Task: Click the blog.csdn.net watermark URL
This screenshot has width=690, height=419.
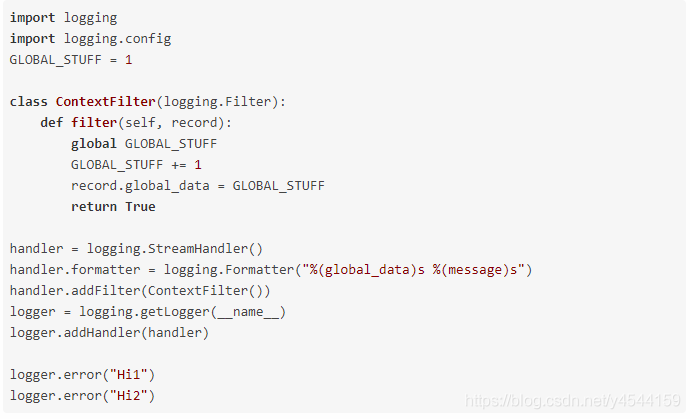Action: [573, 401]
